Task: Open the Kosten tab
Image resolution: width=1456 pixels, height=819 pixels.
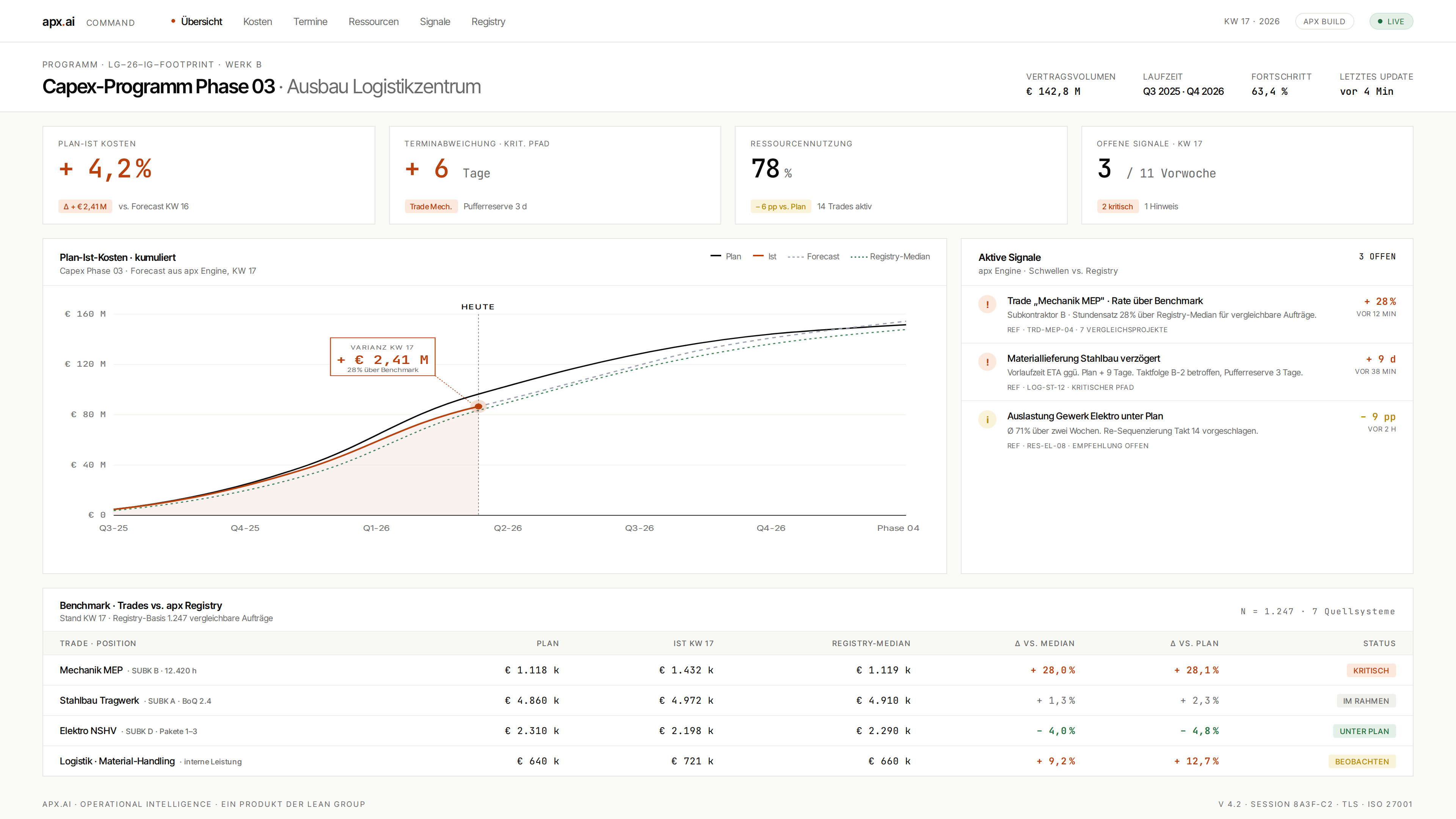Action: 258,22
